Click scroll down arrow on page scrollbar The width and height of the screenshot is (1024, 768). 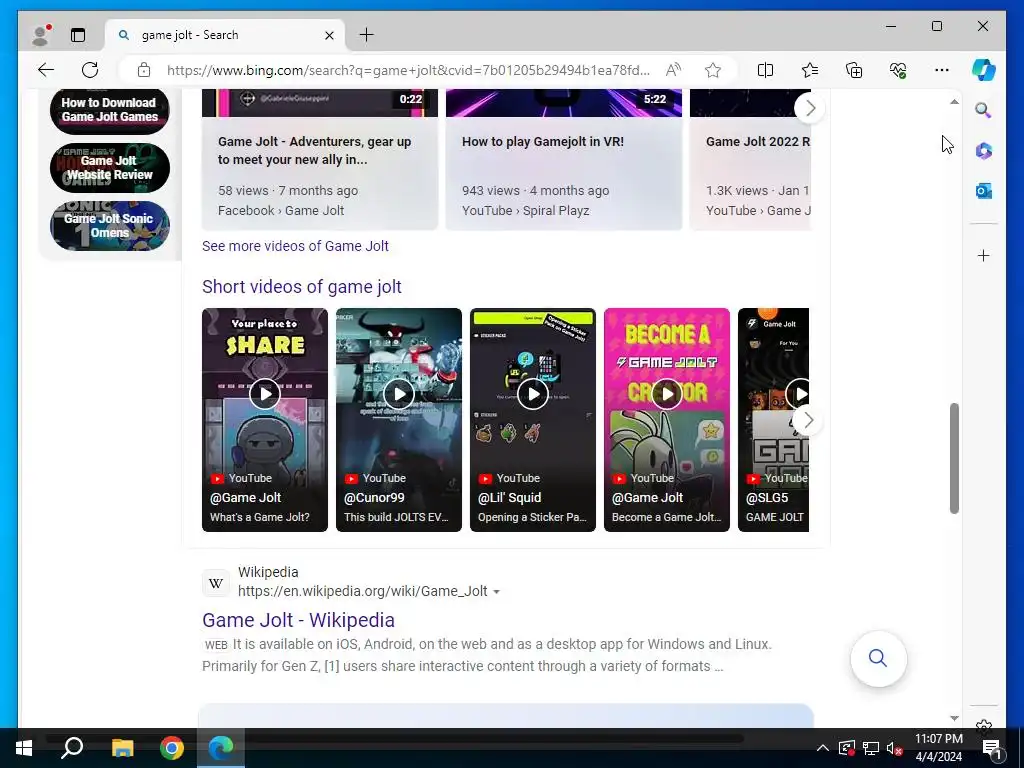pos(954,718)
